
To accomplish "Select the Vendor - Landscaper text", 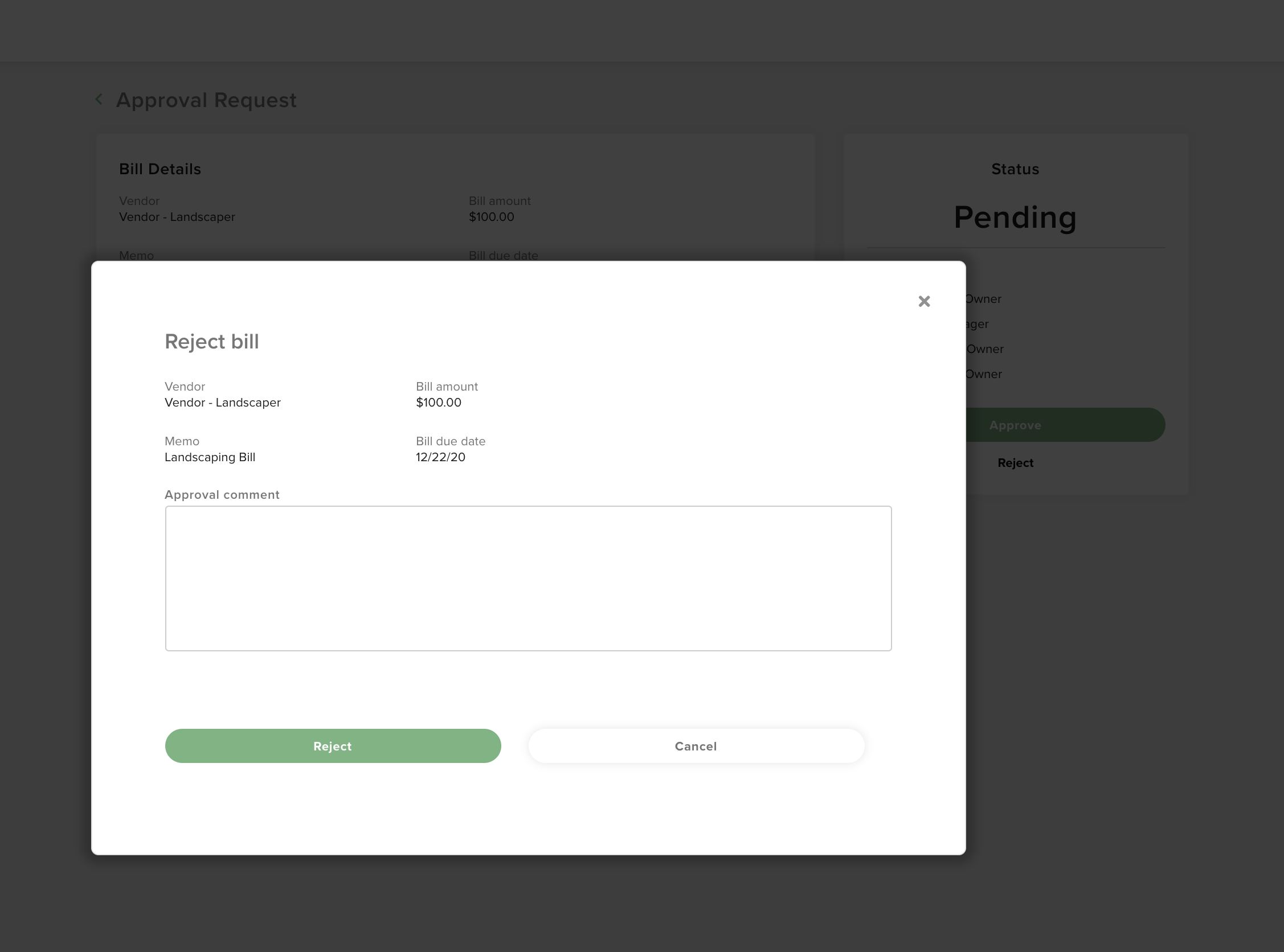I will pos(223,402).
